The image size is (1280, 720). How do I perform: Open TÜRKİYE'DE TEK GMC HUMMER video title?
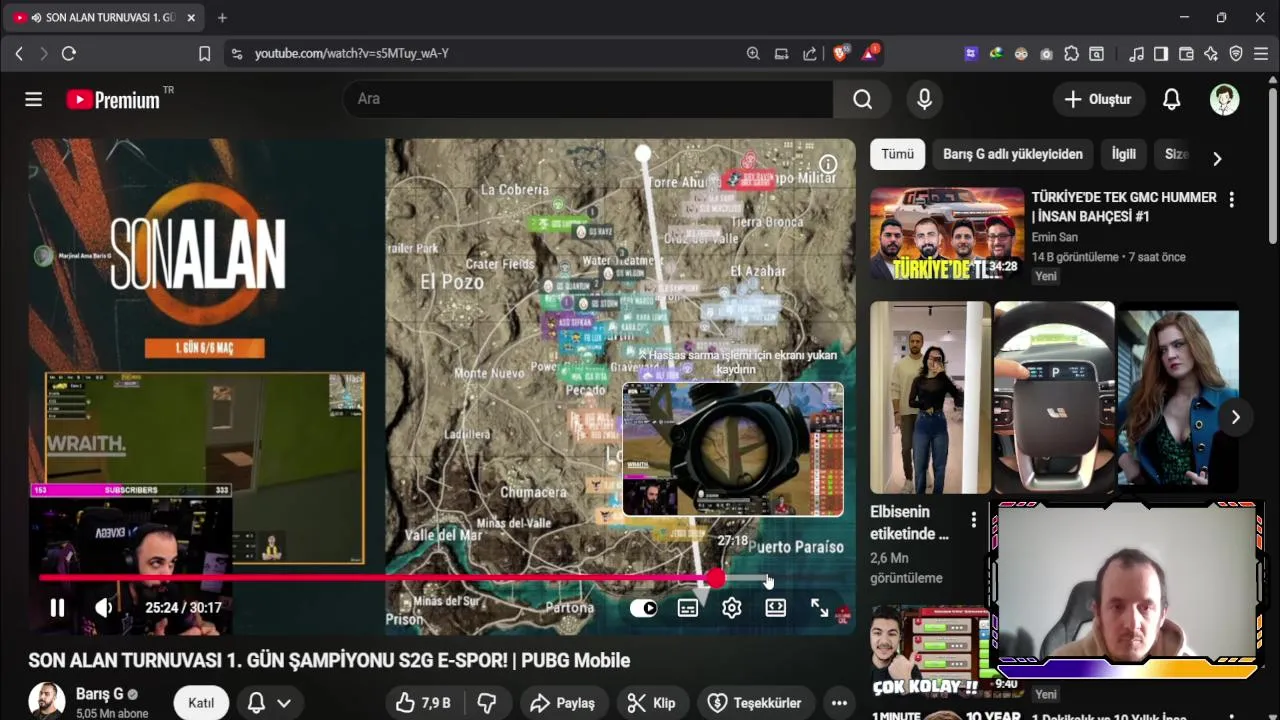click(x=1124, y=207)
